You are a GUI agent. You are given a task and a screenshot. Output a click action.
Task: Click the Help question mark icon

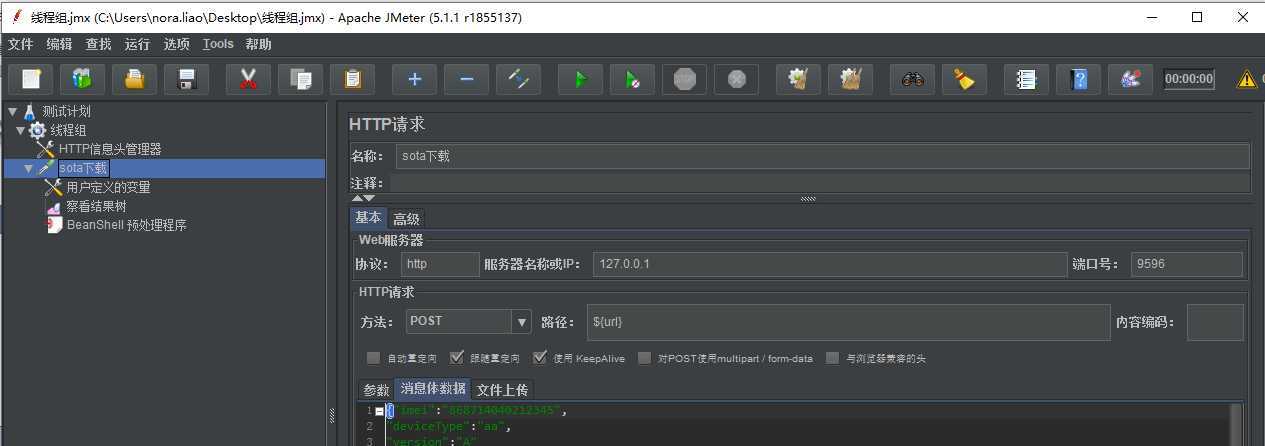[x=1078, y=79]
